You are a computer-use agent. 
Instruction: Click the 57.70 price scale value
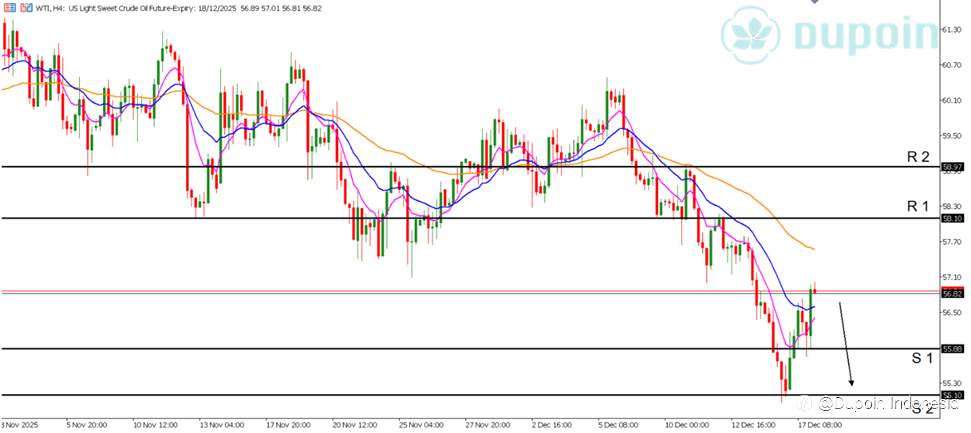951,242
